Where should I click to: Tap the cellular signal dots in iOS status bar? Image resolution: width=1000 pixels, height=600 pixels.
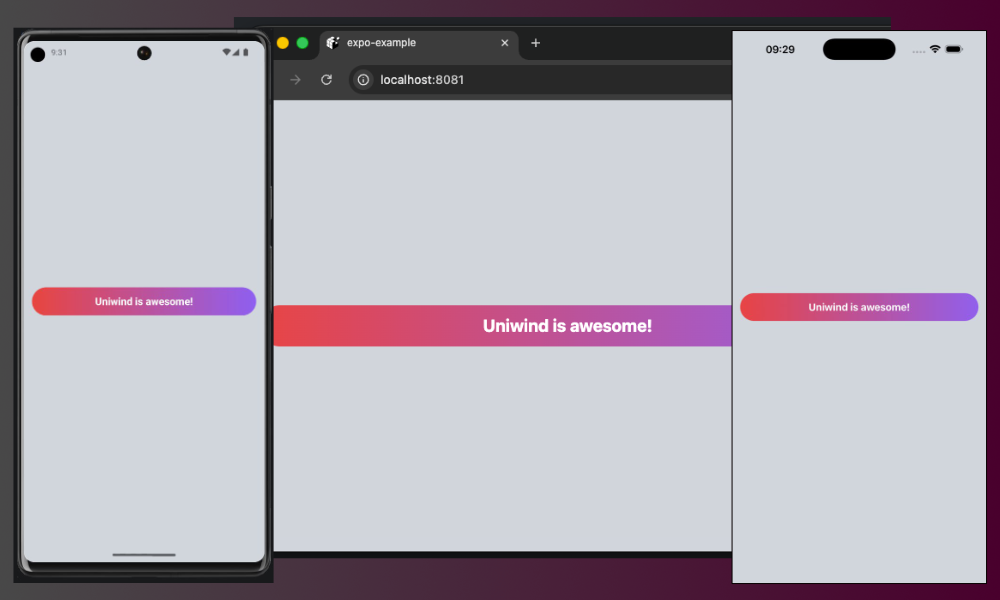click(x=917, y=50)
